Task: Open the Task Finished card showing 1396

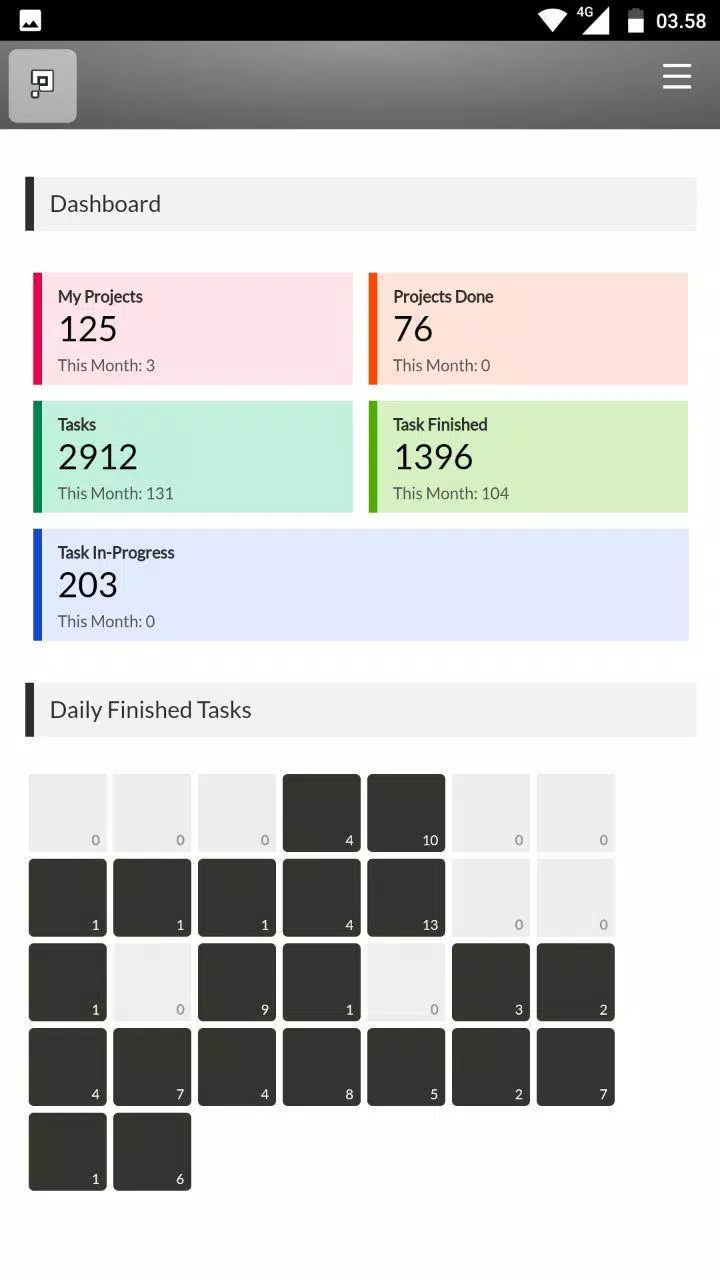Action: tap(528, 457)
